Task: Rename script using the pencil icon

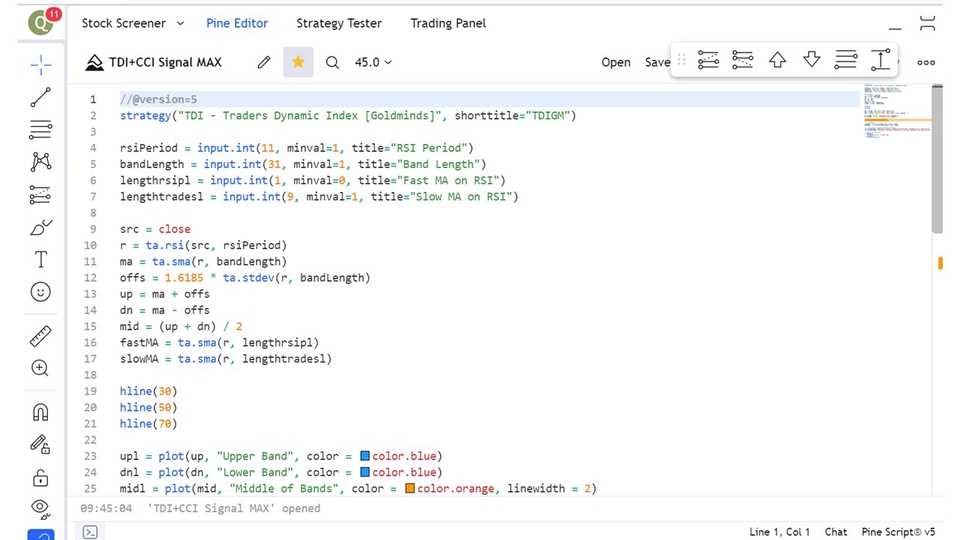Action: [x=264, y=62]
